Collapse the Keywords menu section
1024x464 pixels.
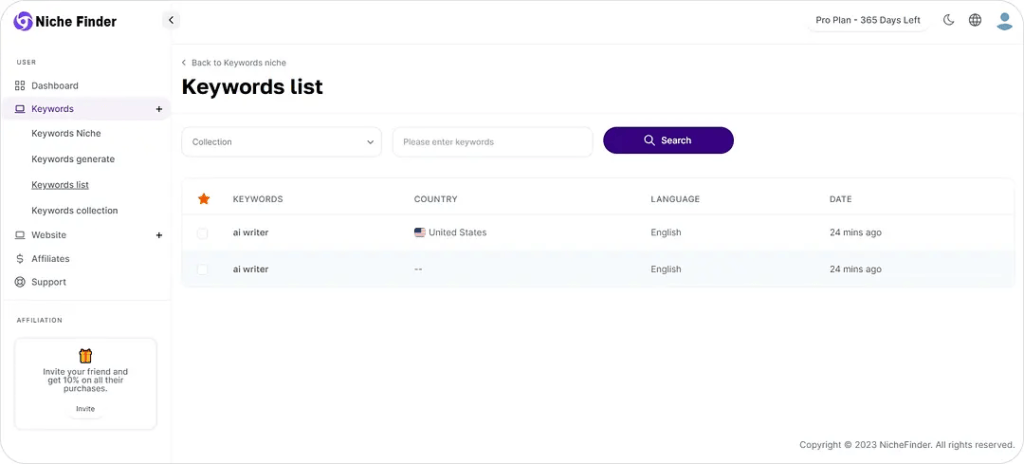[159, 109]
